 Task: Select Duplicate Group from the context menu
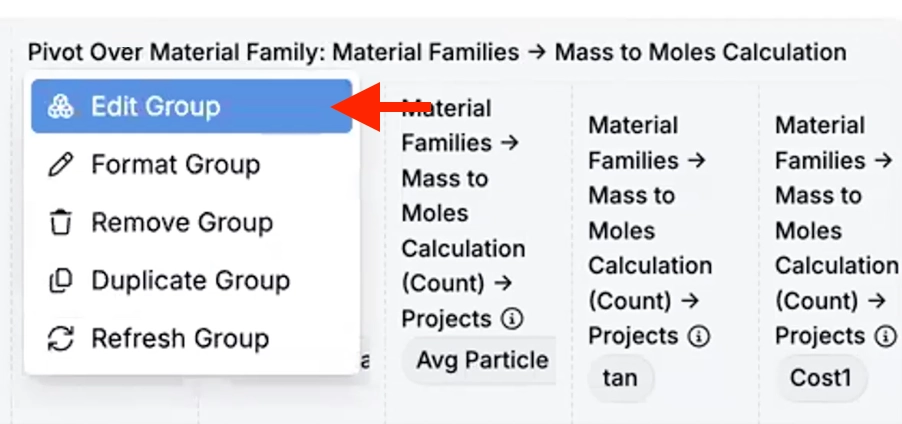(190, 281)
